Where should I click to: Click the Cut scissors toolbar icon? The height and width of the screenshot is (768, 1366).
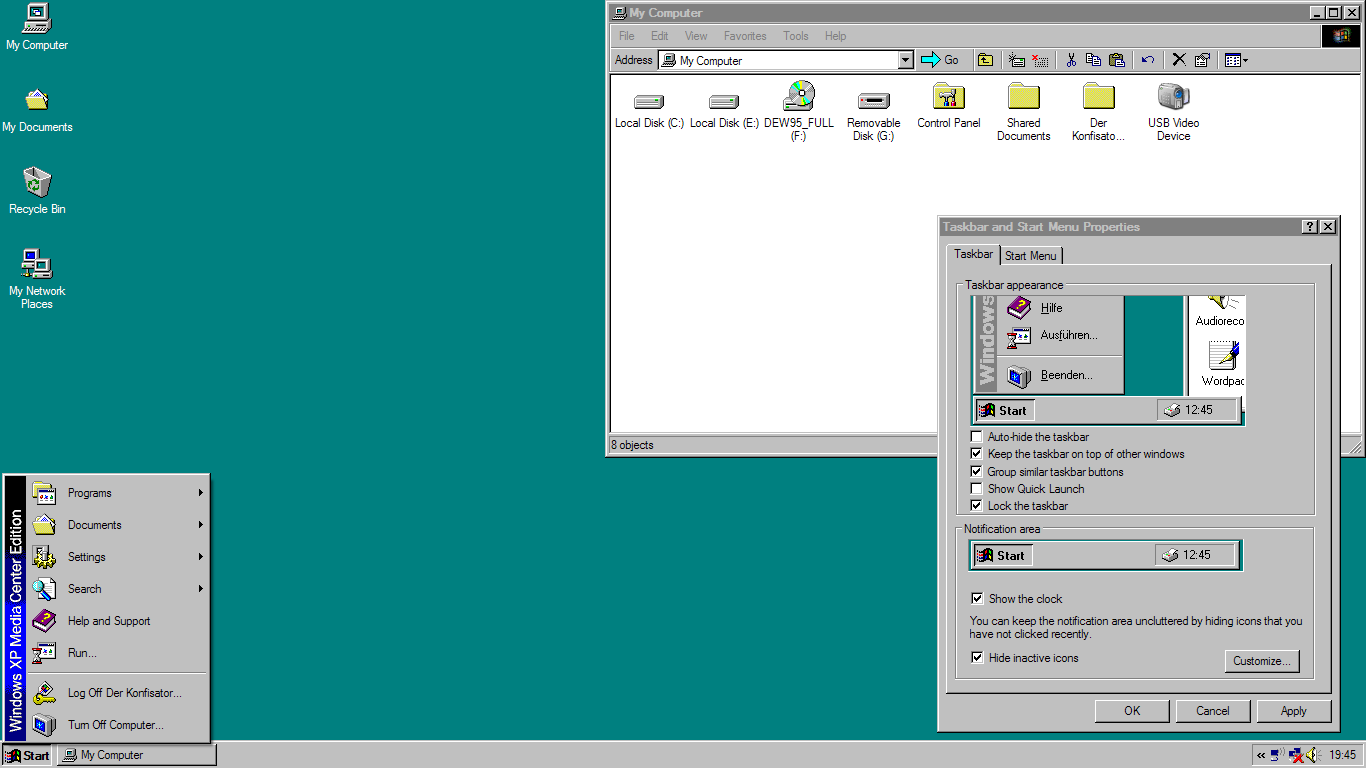tap(1070, 60)
